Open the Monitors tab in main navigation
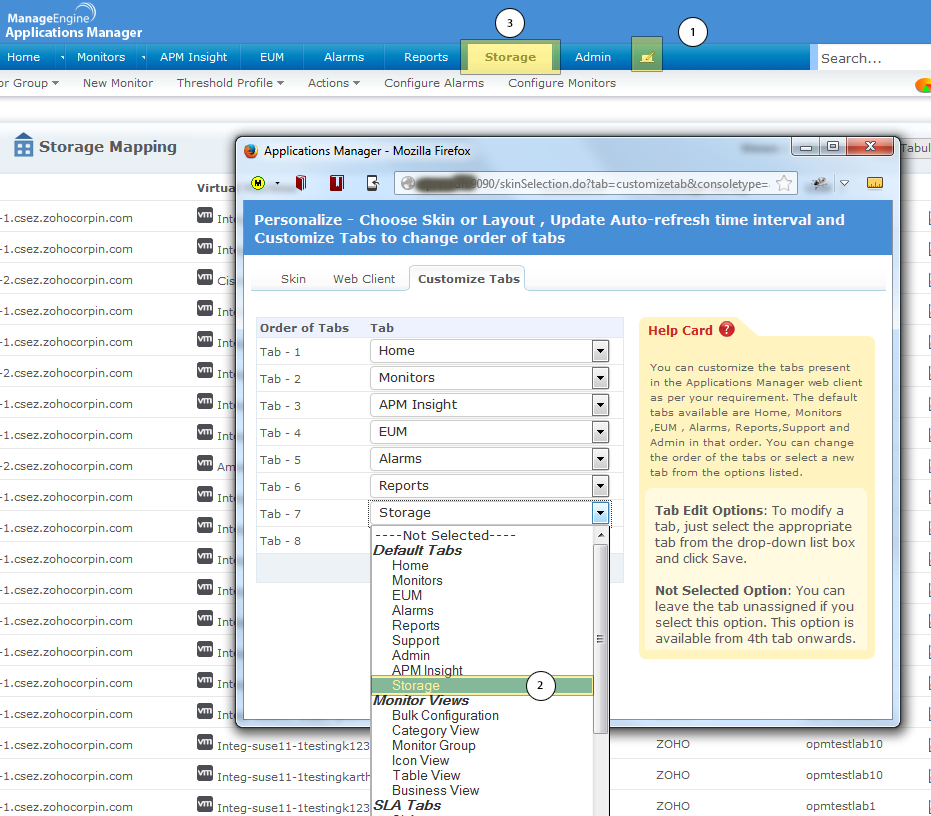The image size is (931, 816). [x=101, y=57]
